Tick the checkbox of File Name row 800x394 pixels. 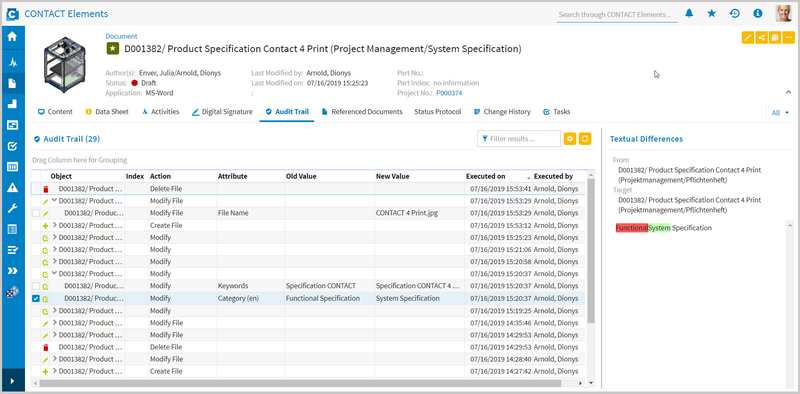coord(36,213)
